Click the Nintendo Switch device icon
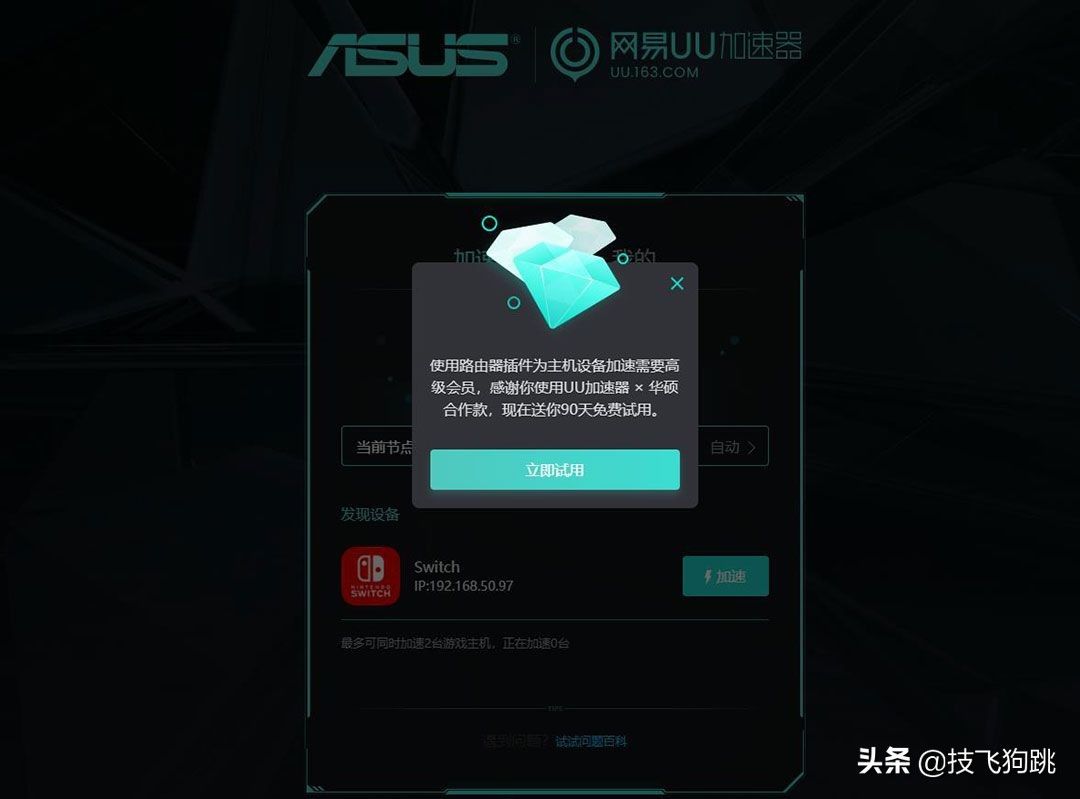 [x=371, y=576]
